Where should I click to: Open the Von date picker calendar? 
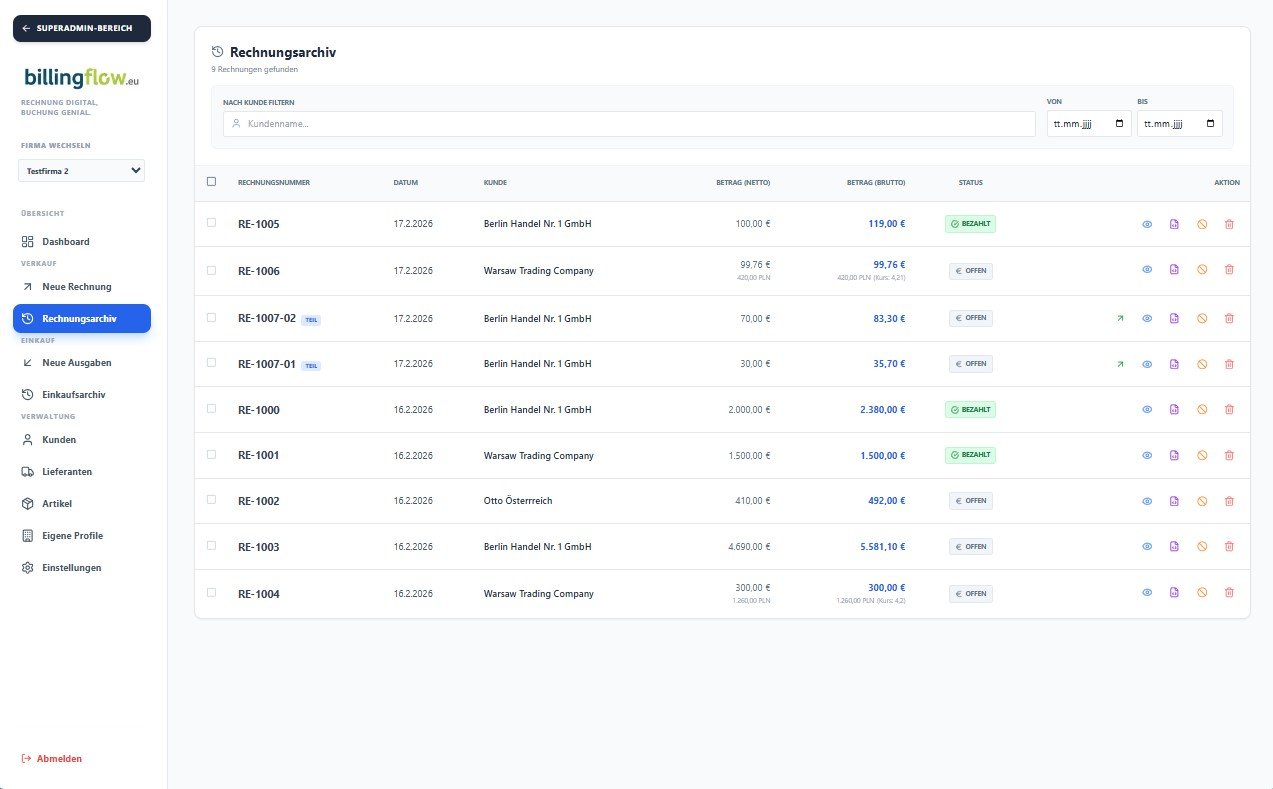coord(1119,124)
